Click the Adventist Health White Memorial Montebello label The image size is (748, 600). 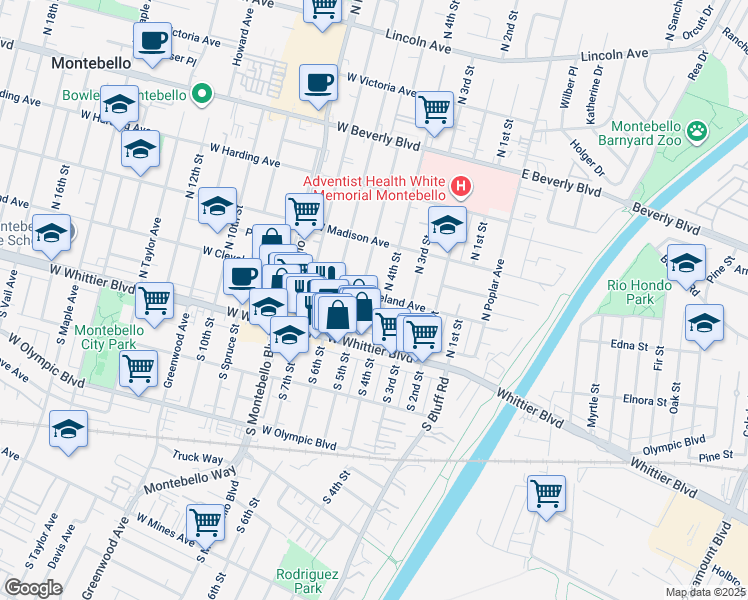tap(375, 188)
